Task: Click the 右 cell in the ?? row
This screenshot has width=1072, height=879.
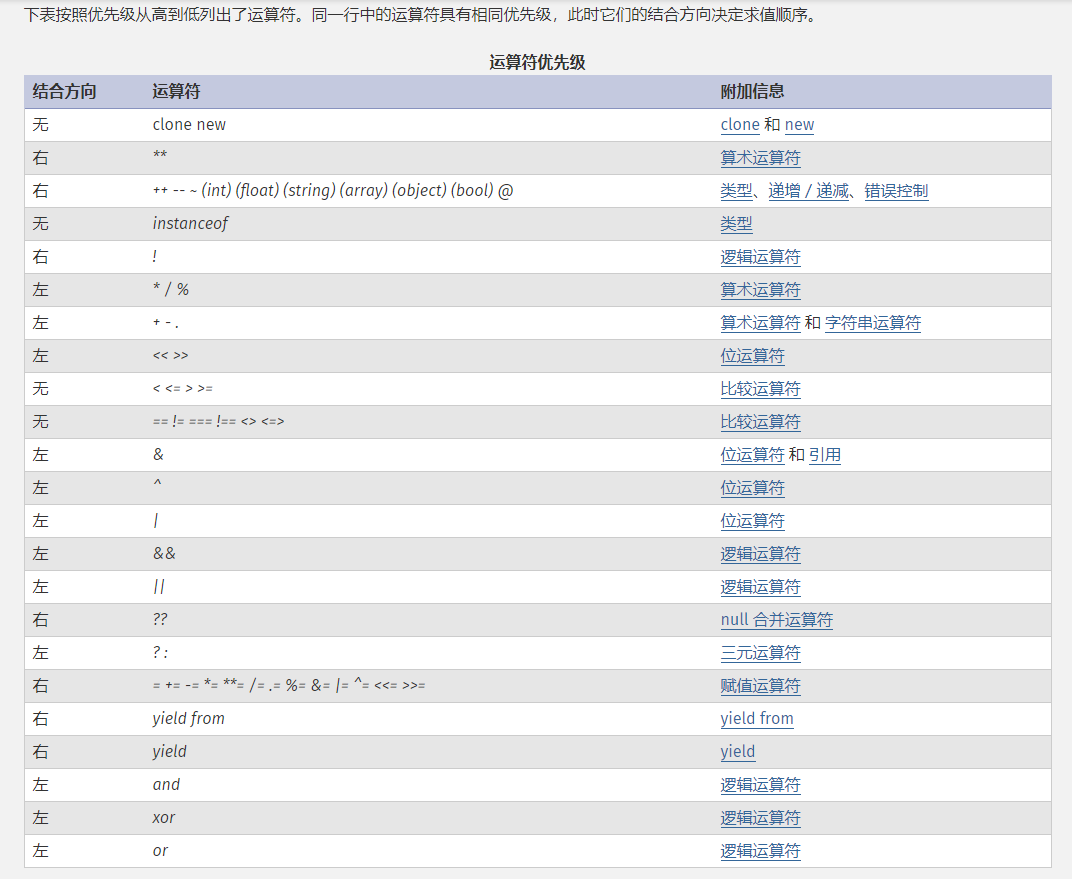Action: click(x=40, y=620)
